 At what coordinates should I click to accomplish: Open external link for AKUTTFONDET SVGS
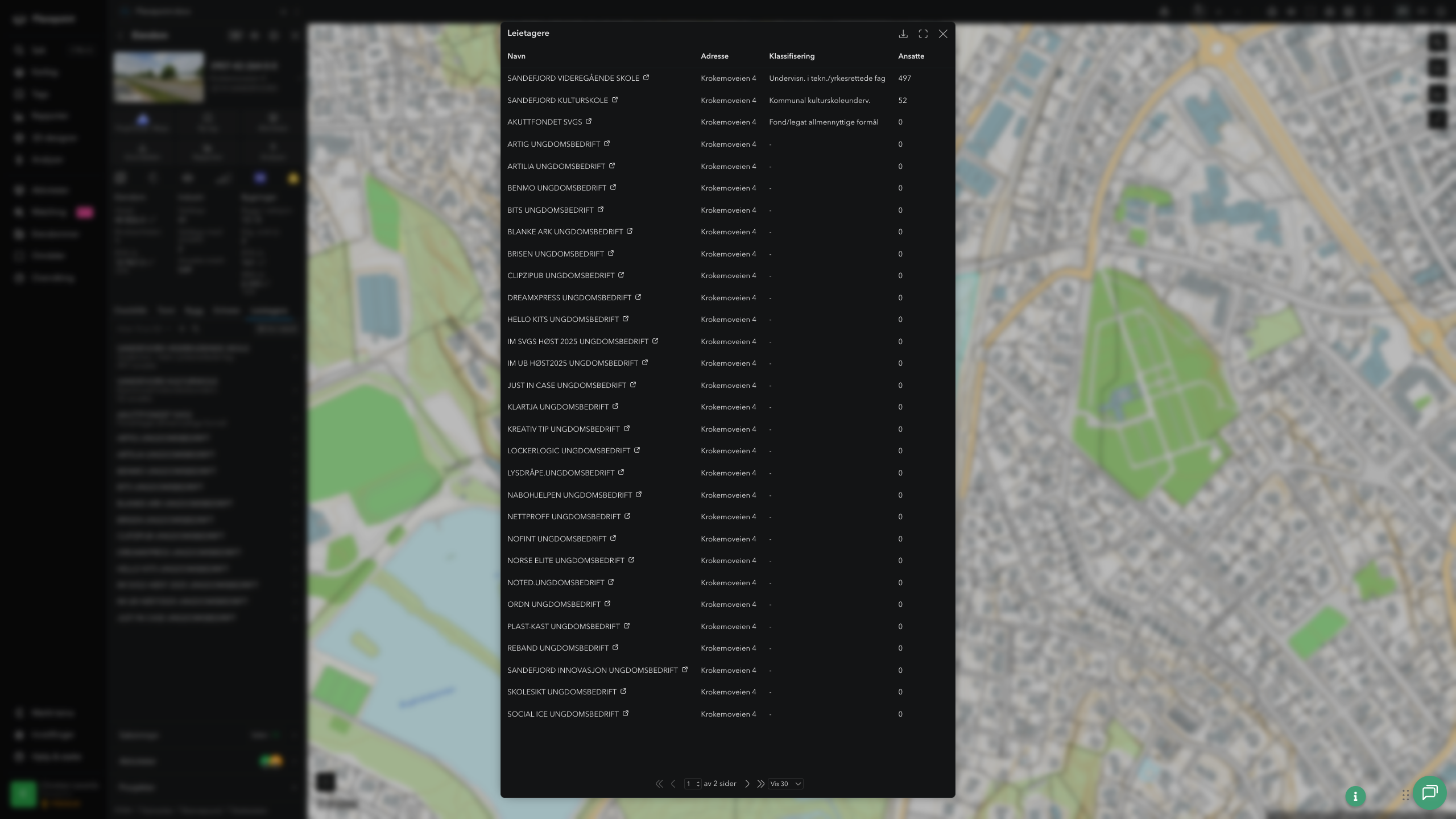589,122
